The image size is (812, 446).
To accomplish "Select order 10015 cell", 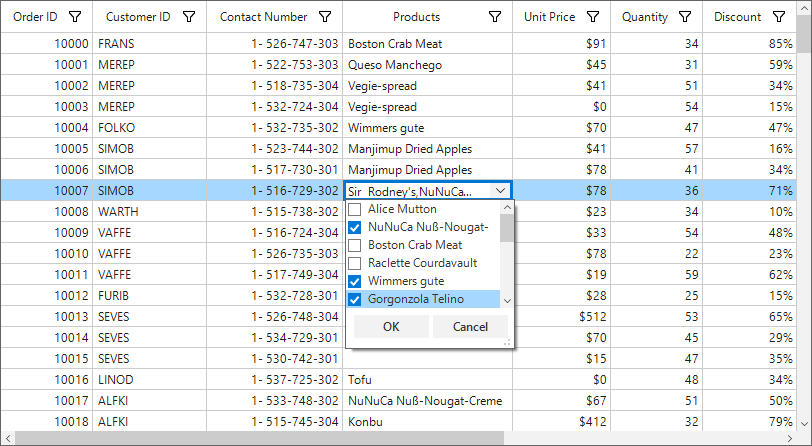I will [47, 358].
